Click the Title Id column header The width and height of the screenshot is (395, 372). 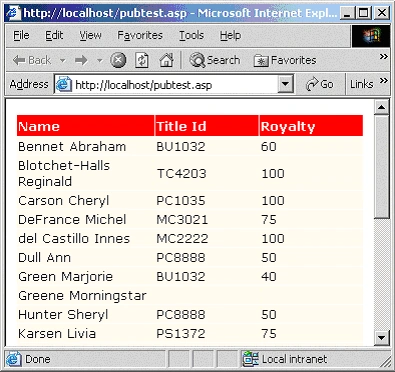(x=207, y=126)
